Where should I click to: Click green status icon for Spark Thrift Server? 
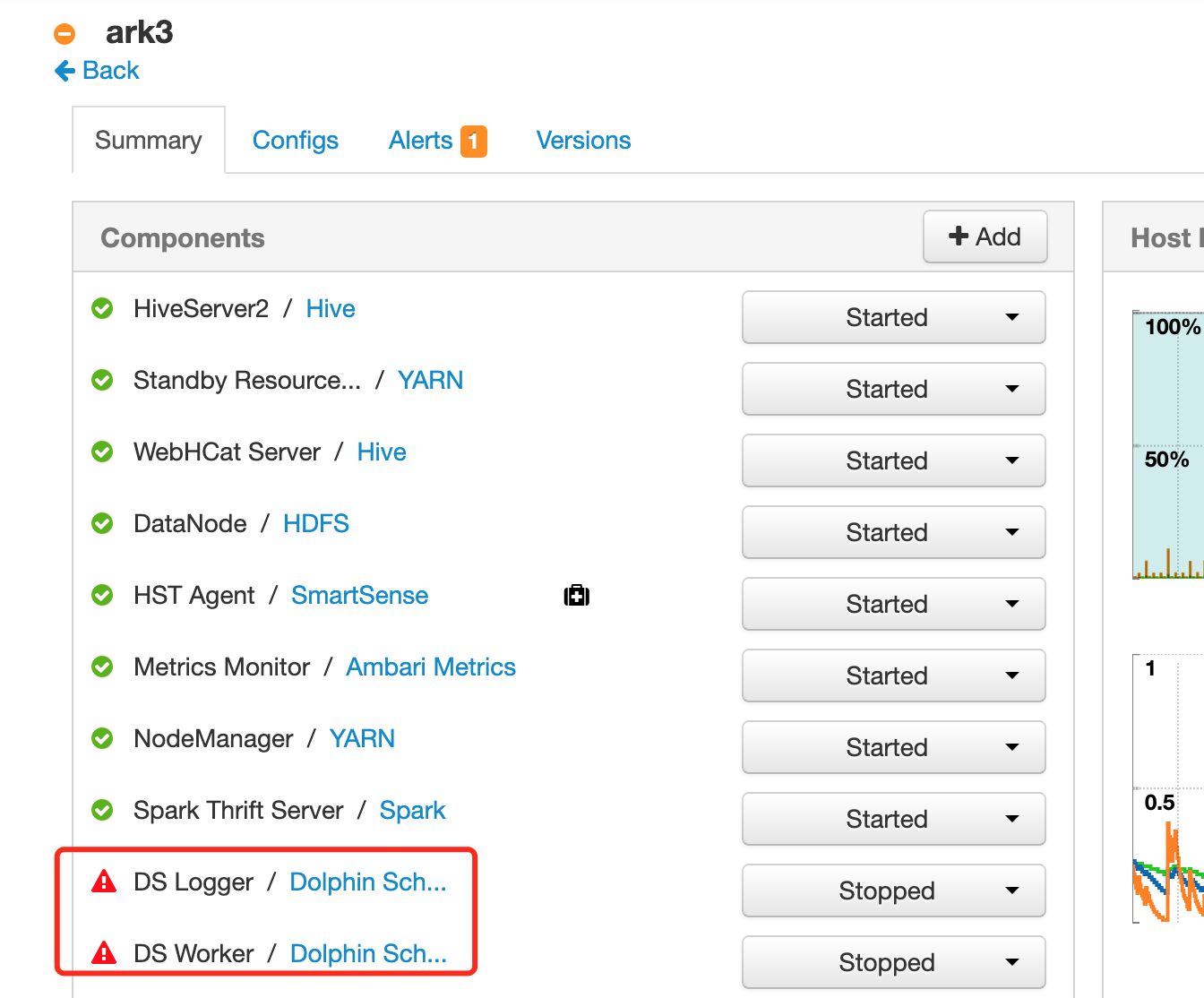pos(103,810)
